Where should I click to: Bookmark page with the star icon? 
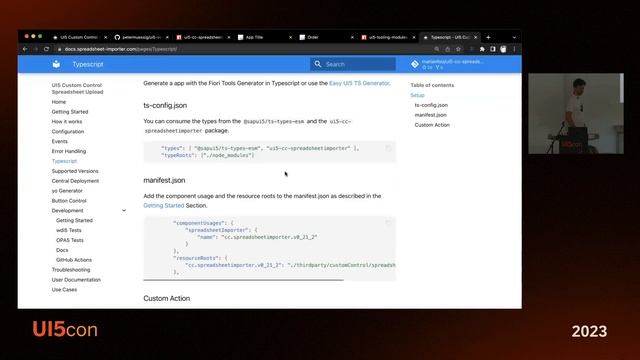(458, 49)
